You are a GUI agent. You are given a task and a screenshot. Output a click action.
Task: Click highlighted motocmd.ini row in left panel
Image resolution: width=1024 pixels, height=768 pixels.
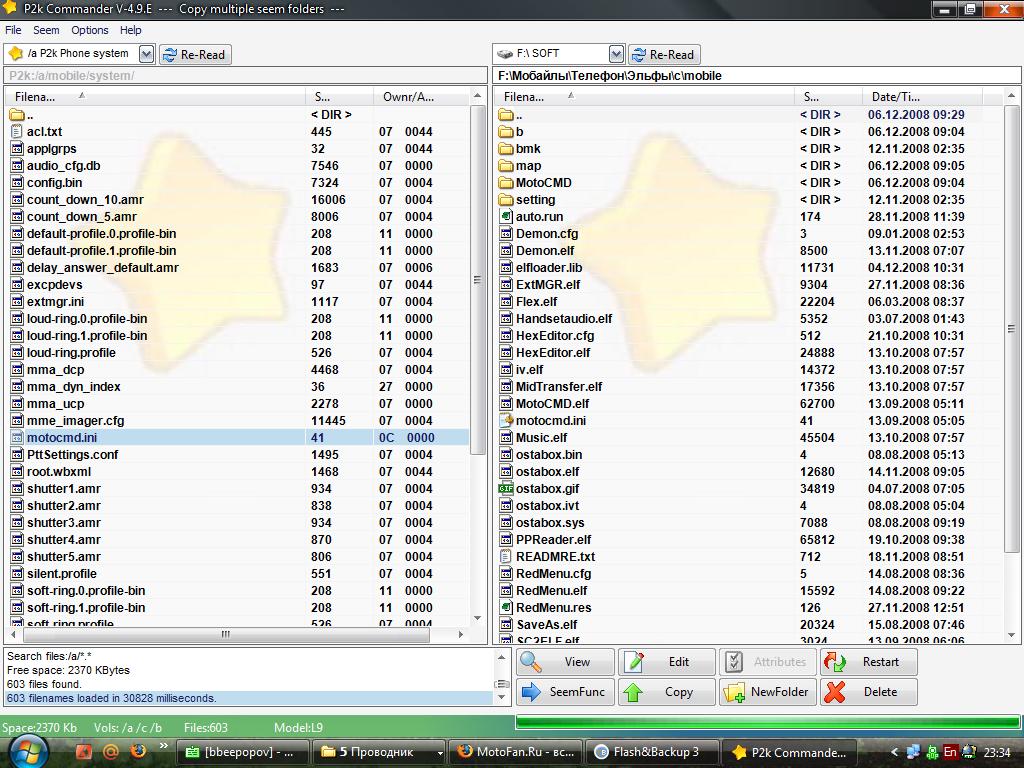(x=238, y=438)
